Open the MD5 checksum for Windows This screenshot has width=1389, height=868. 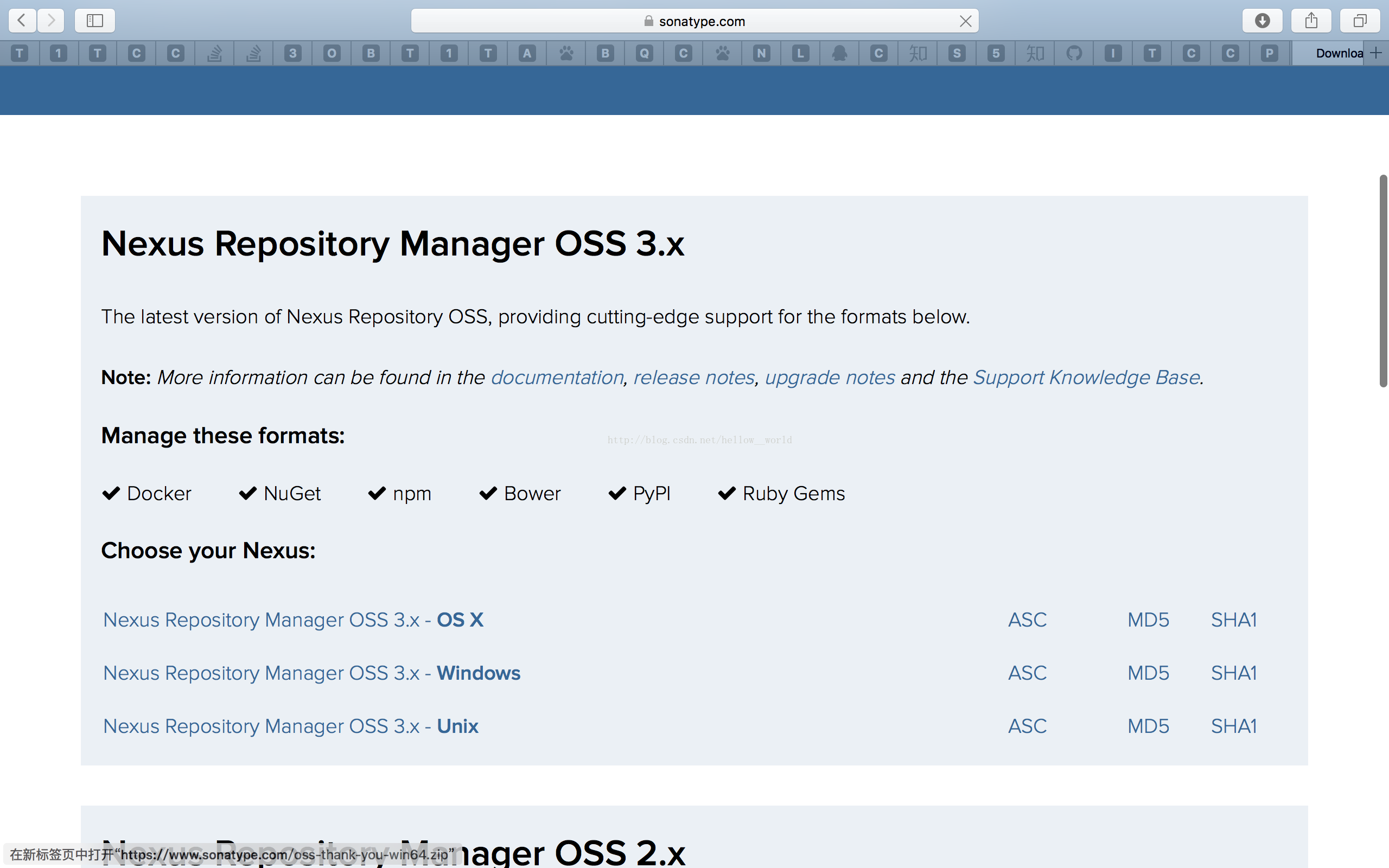pos(1148,673)
